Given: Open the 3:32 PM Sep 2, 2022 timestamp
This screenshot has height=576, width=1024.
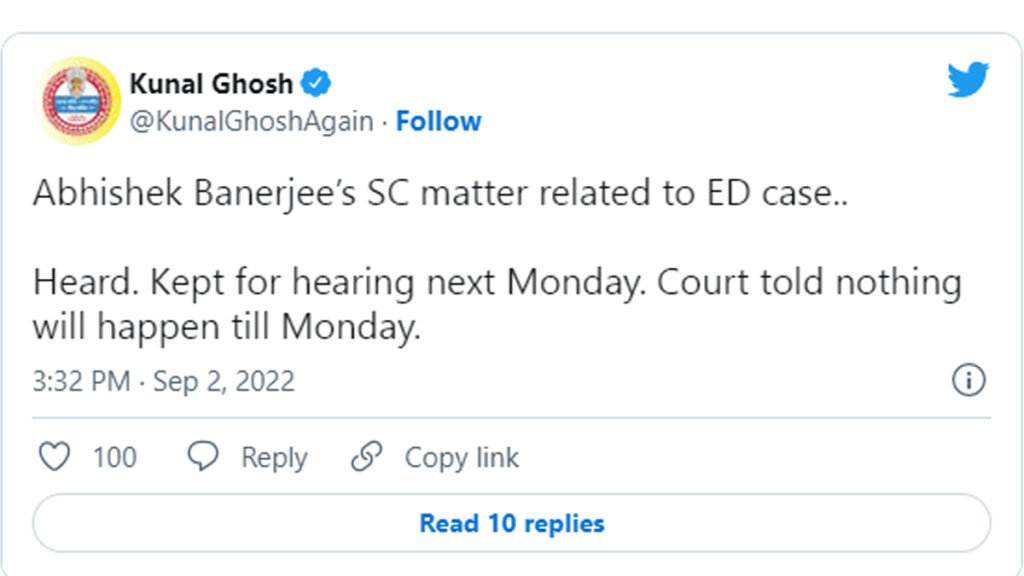Looking at the screenshot, I should click(164, 381).
